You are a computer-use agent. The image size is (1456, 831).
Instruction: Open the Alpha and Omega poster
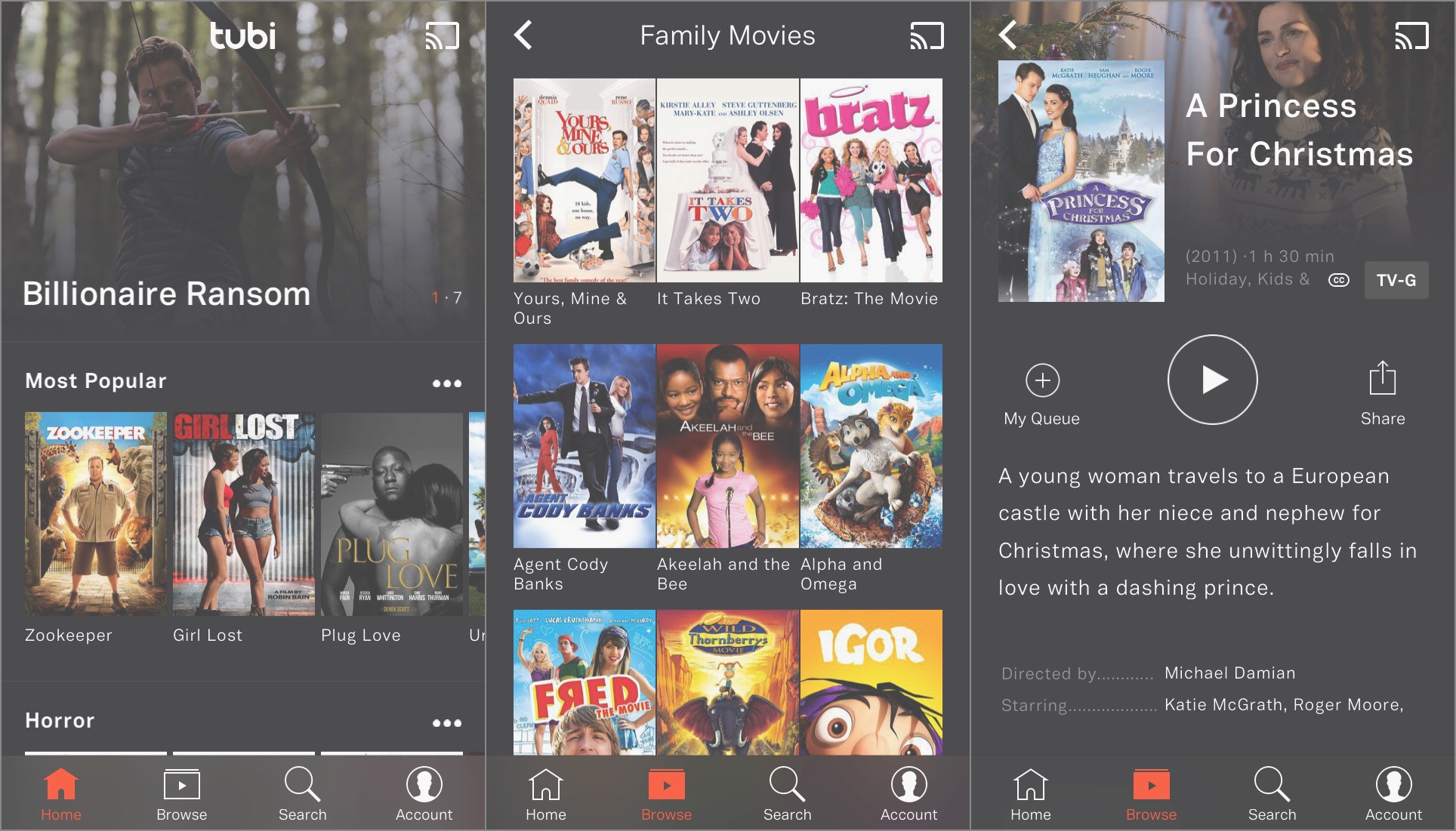pyautogui.click(x=871, y=446)
